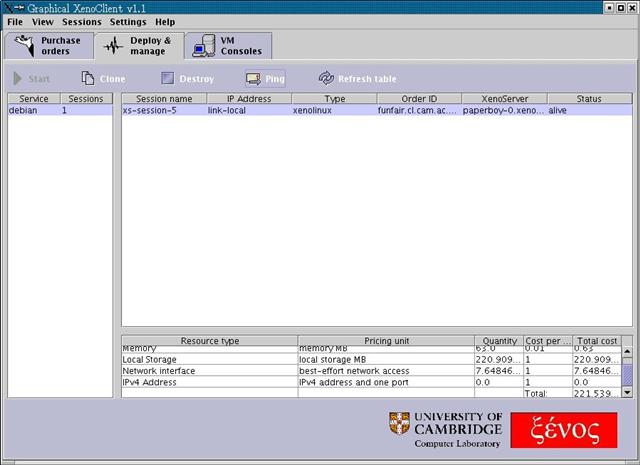Viewport: 640px width, 465px height.
Task: Click the Start session icon
Action: tap(18, 78)
